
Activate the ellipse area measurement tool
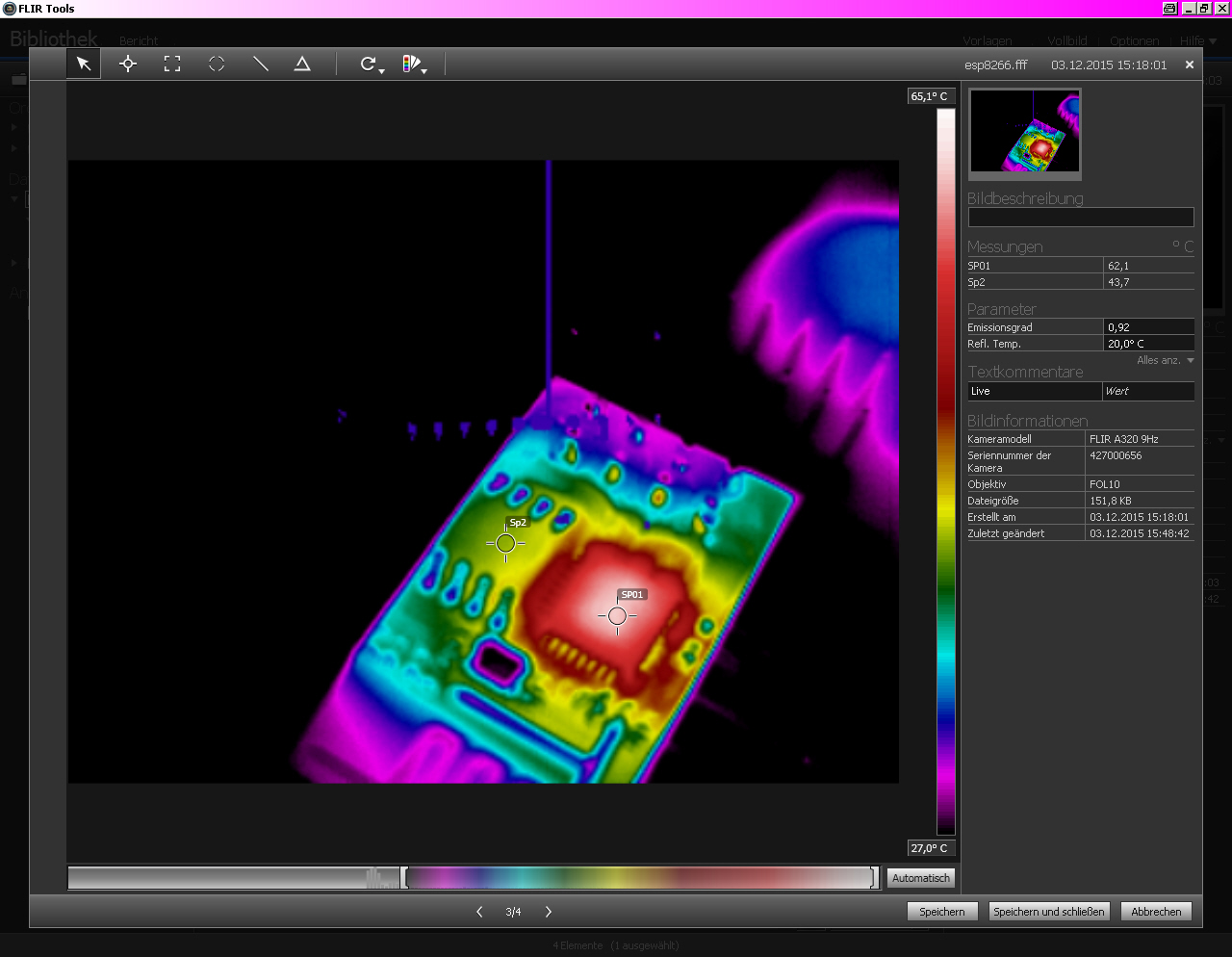pyautogui.click(x=217, y=64)
